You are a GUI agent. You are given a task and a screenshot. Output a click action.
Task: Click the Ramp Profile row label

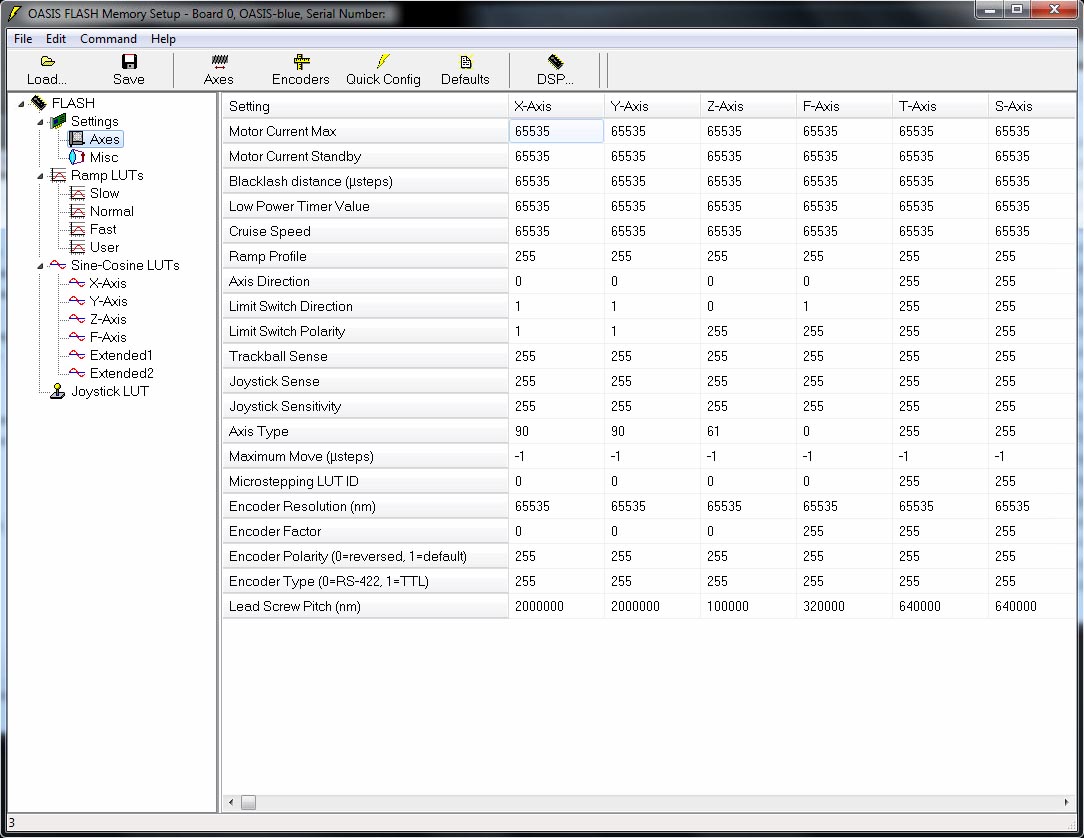click(365, 257)
